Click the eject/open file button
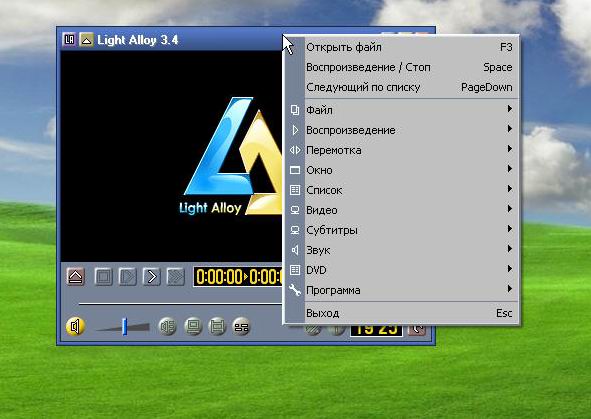591x419 pixels. 75,277
